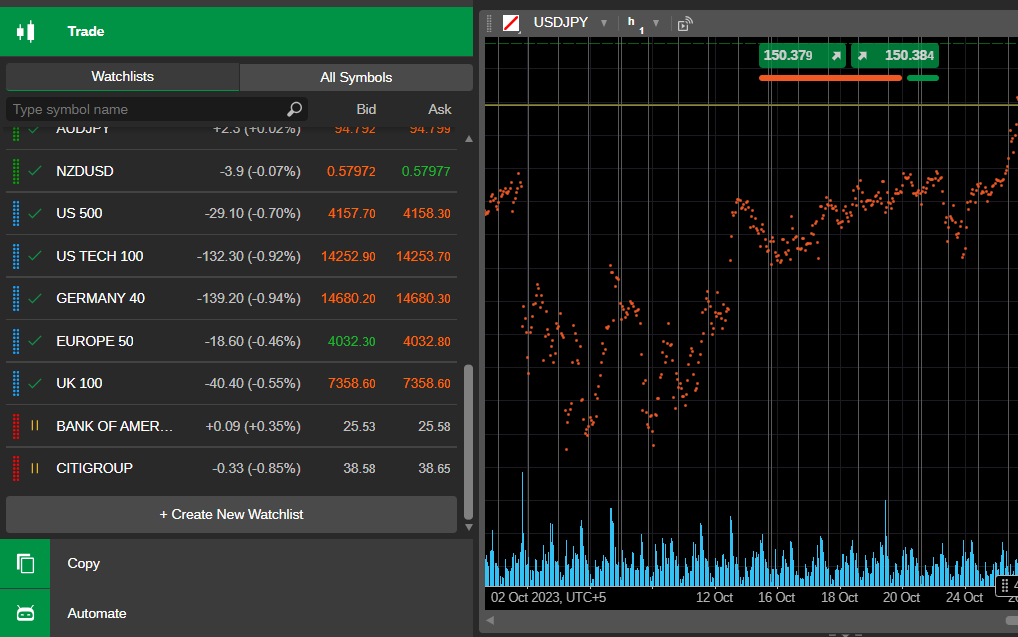Click the chart panel grip handle before USDJPY
The image size is (1018, 637).
point(489,23)
